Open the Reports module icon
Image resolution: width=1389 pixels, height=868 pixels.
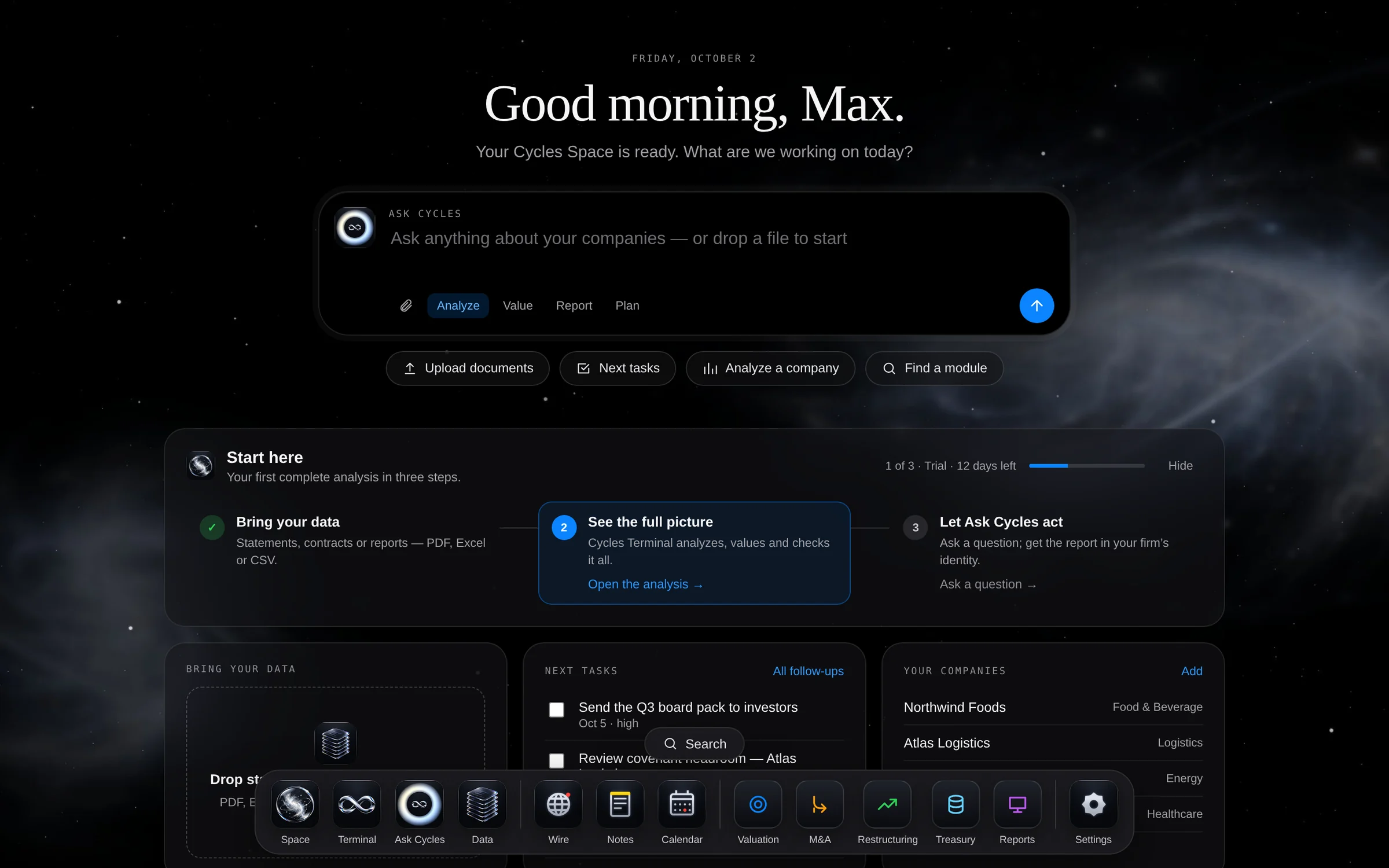[x=1017, y=804]
